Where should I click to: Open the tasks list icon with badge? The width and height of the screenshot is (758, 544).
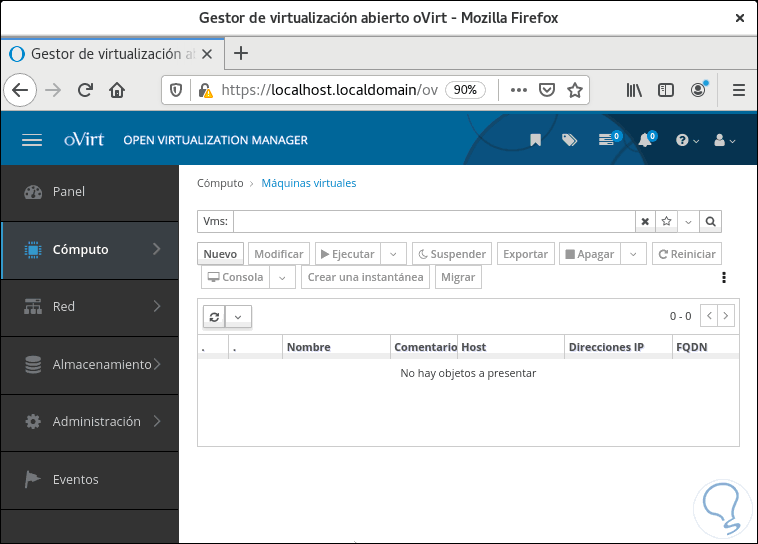coord(608,139)
